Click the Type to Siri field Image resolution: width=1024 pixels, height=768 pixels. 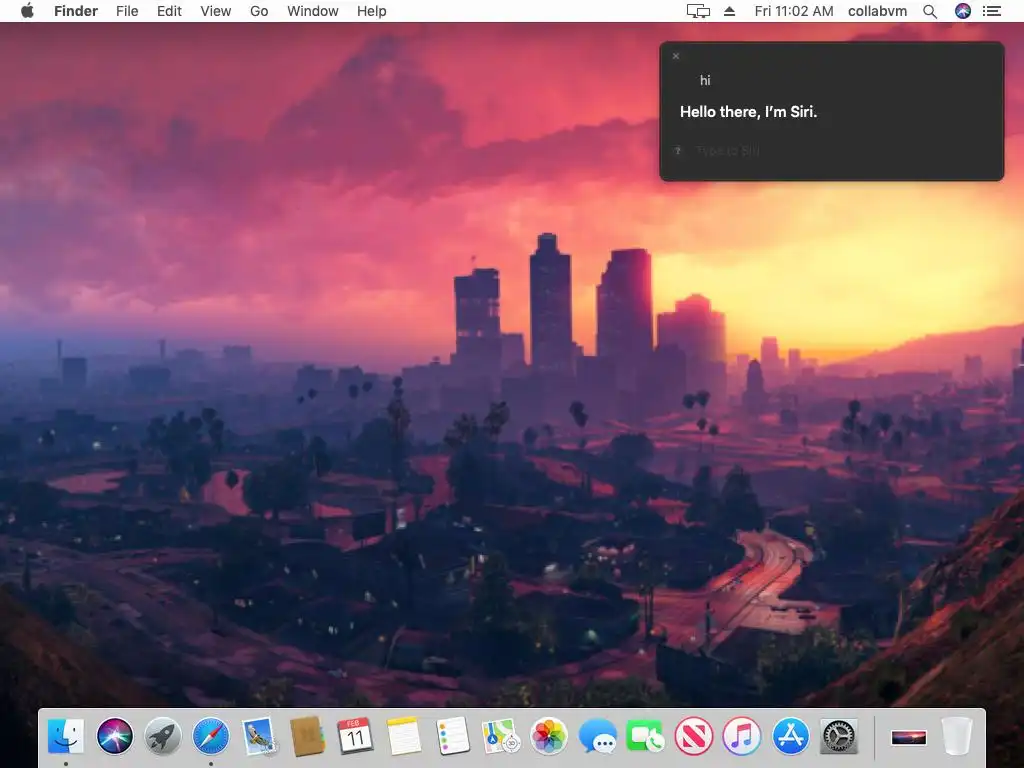click(728, 151)
